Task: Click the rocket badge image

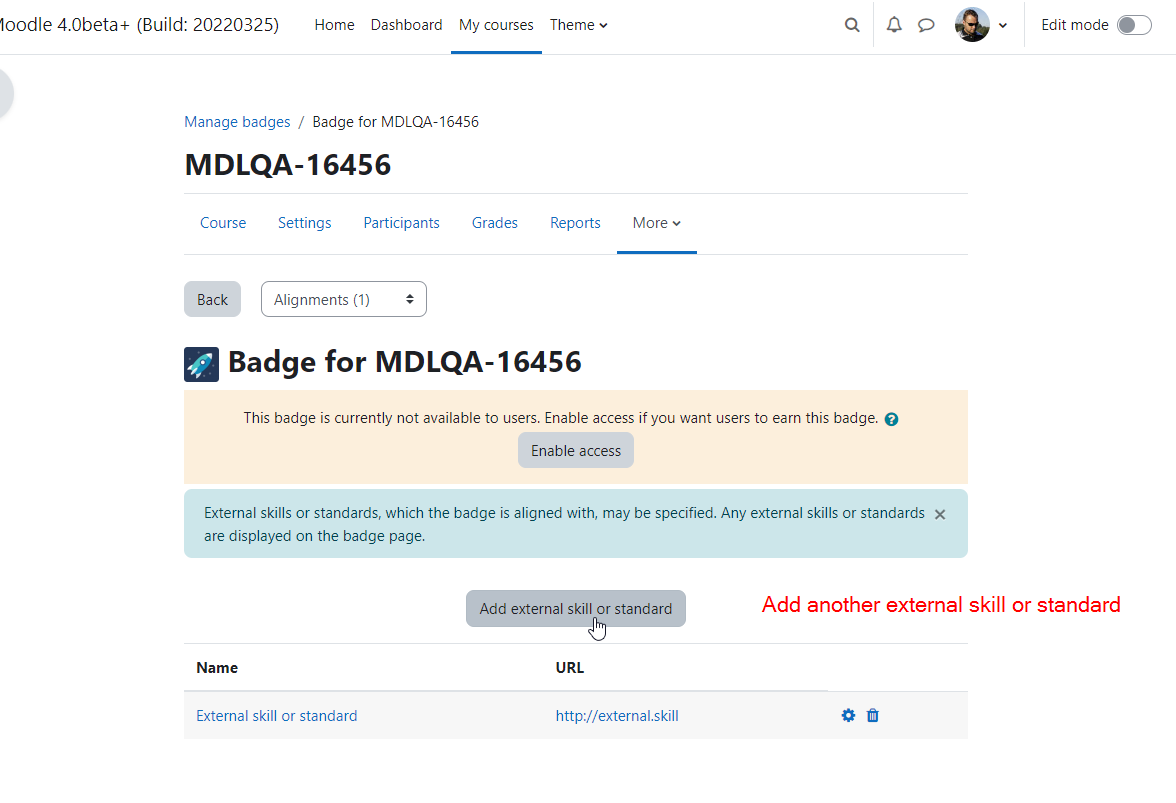Action: pos(201,364)
